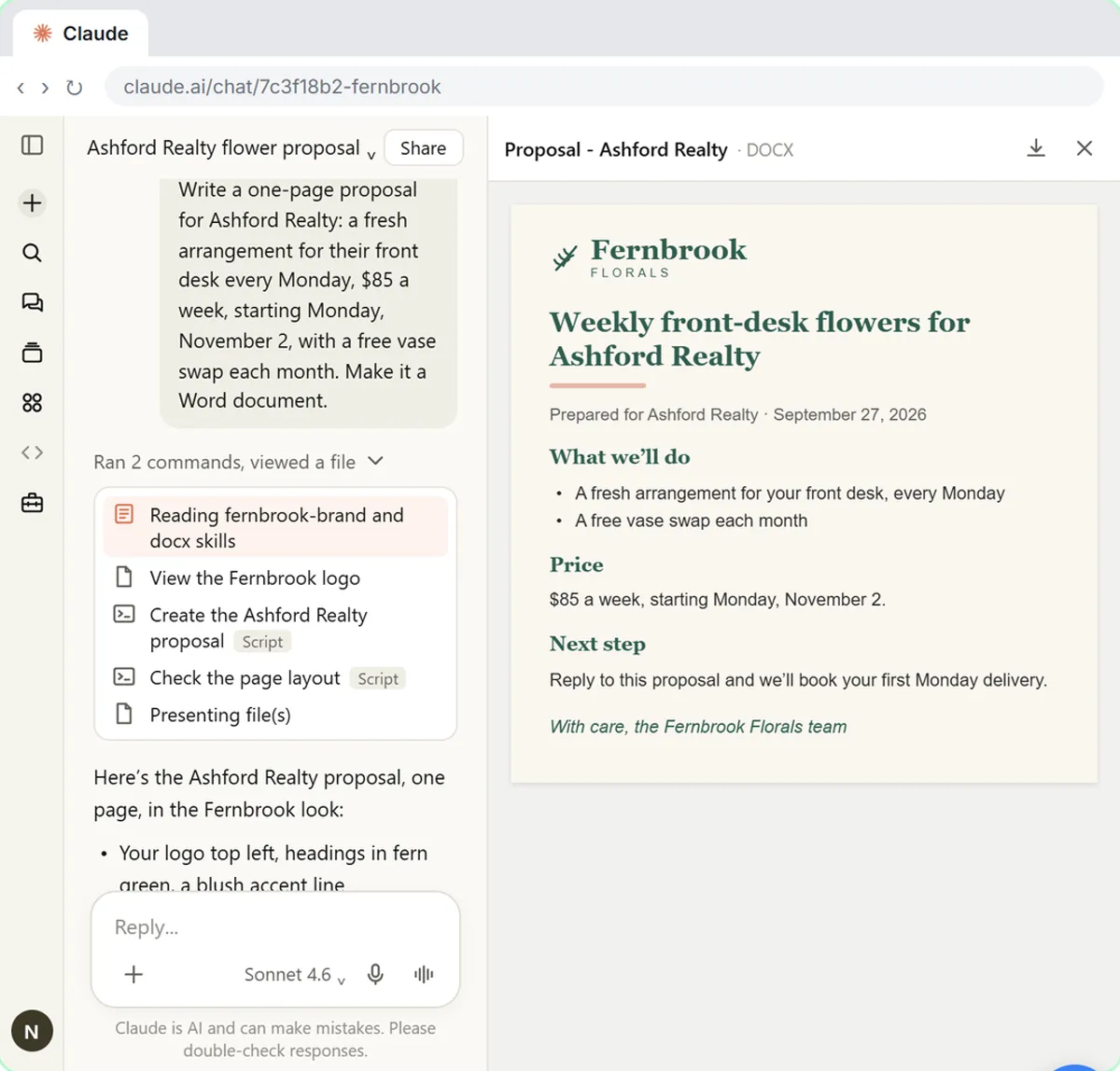Viewport: 1120px width, 1071px height.
Task: Start voice mode with waveform icon
Action: [424, 974]
